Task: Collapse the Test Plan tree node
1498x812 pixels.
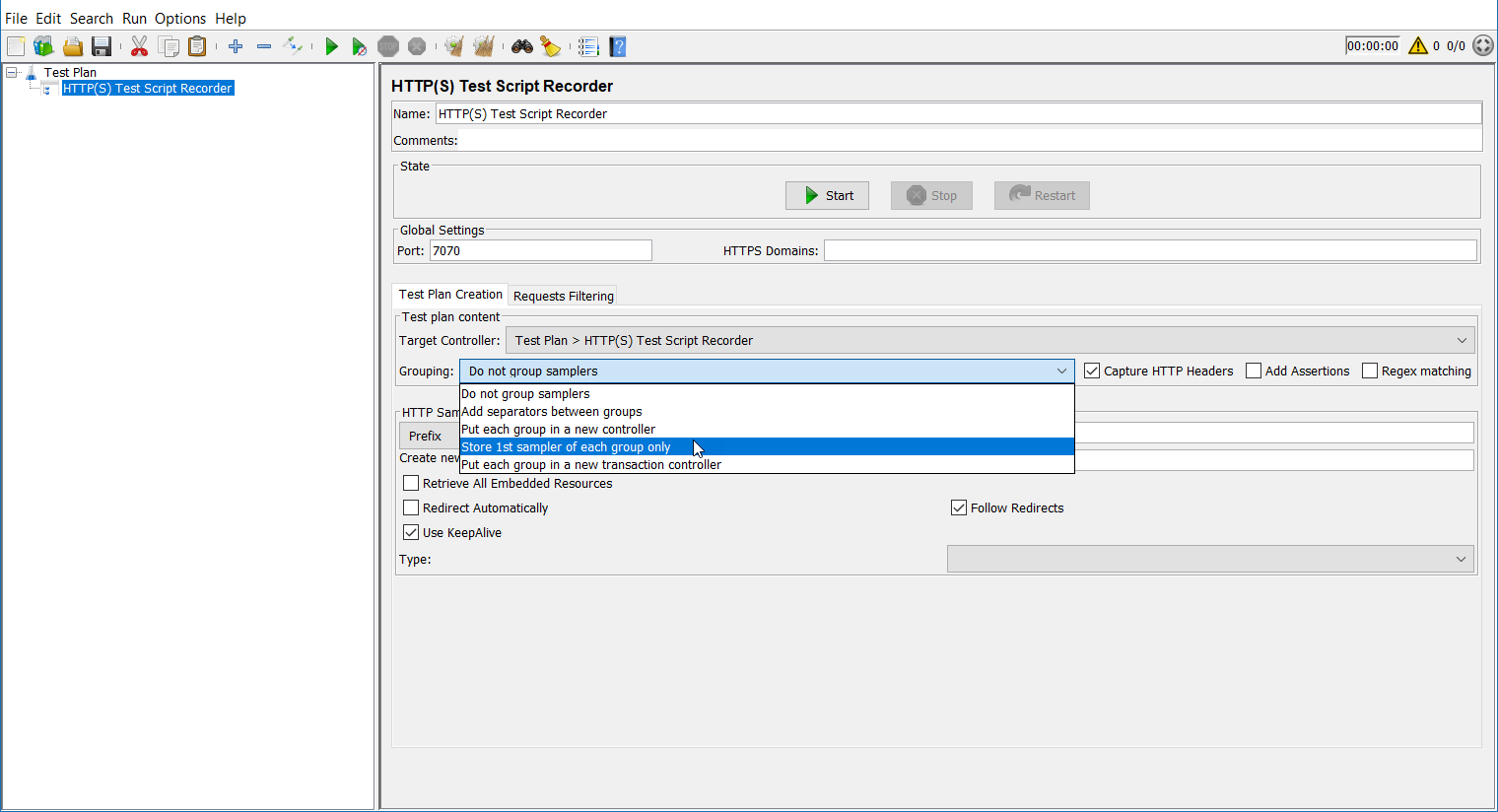Action: tap(11, 72)
